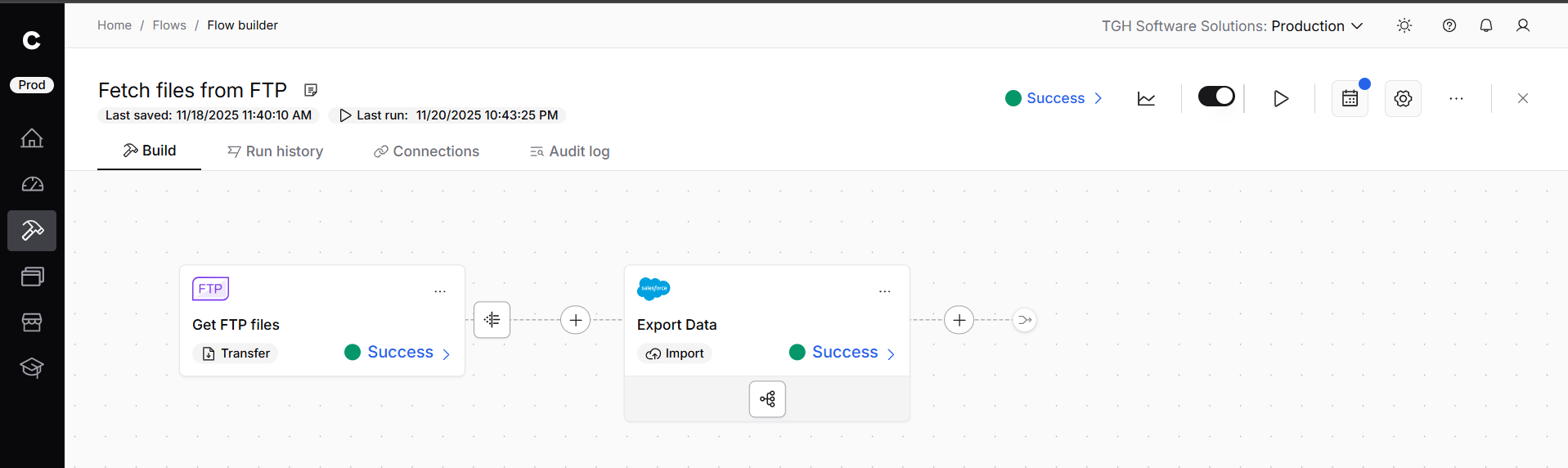Image resolution: width=1568 pixels, height=468 pixels.
Task: Switch to the Audit log tab
Action: (x=570, y=151)
